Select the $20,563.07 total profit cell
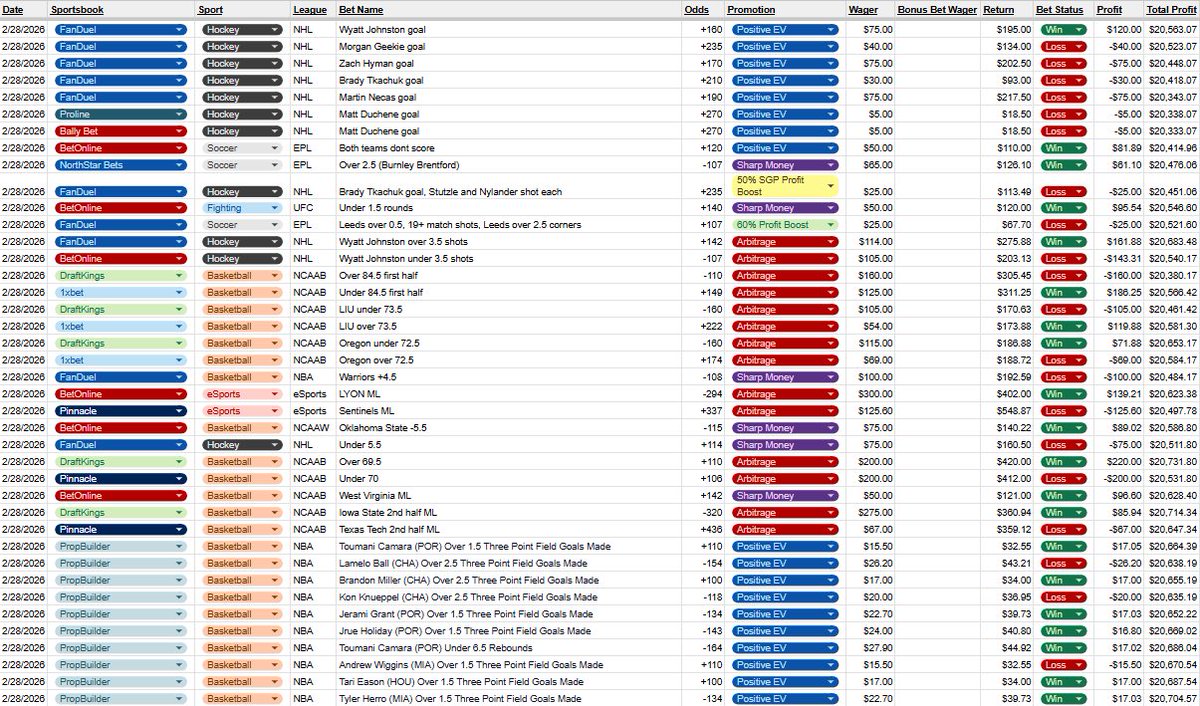 coord(1172,30)
